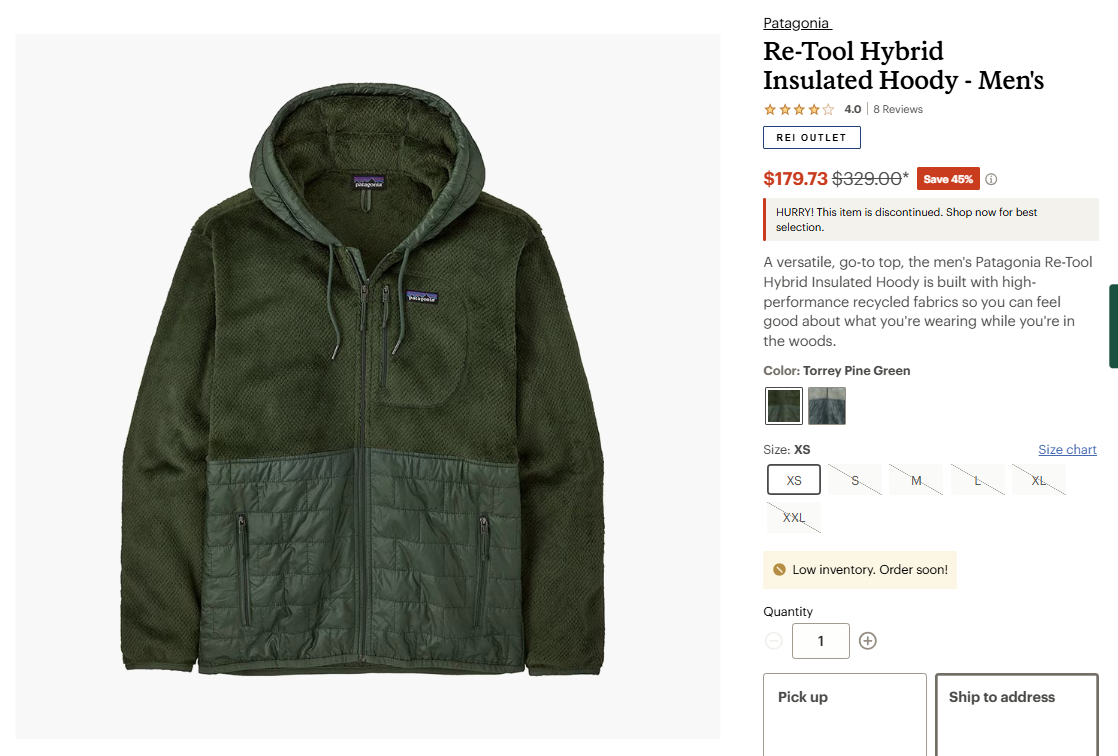Select size S option

coord(855,480)
